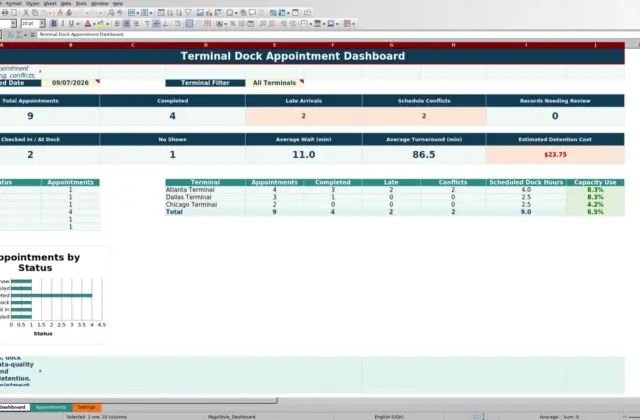The width and height of the screenshot is (640, 420).
Task: Open the Font Color dropdown arrow
Action: point(94,24)
